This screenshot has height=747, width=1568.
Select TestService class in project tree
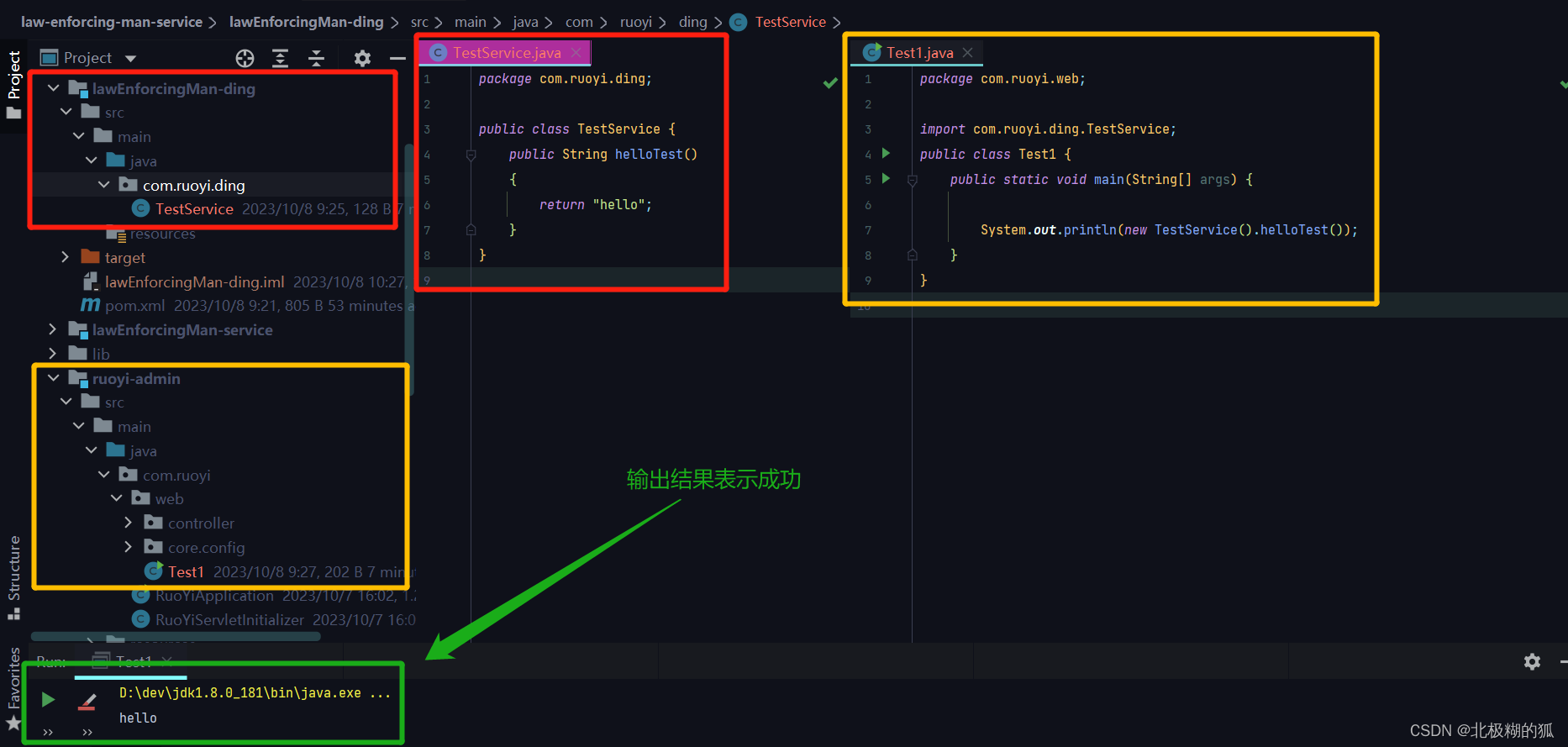tap(194, 208)
